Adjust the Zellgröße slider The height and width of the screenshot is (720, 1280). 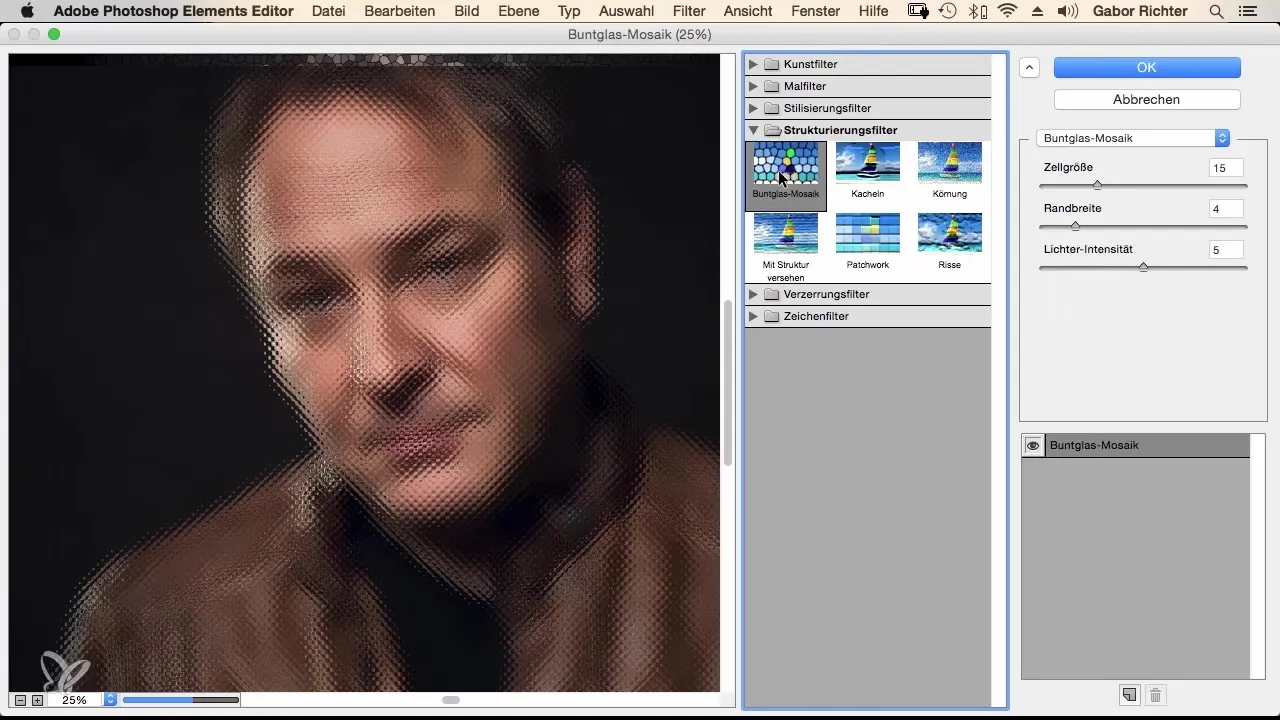tap(1097, 185)
